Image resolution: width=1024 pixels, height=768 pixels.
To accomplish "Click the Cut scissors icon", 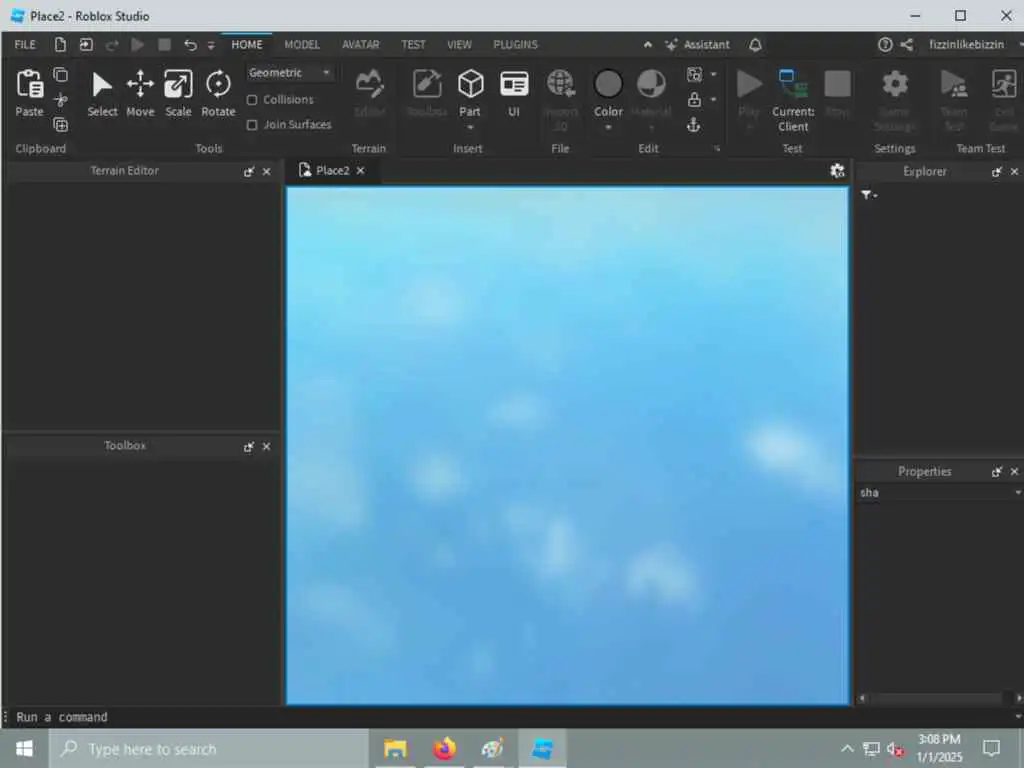I will [61, 100].
